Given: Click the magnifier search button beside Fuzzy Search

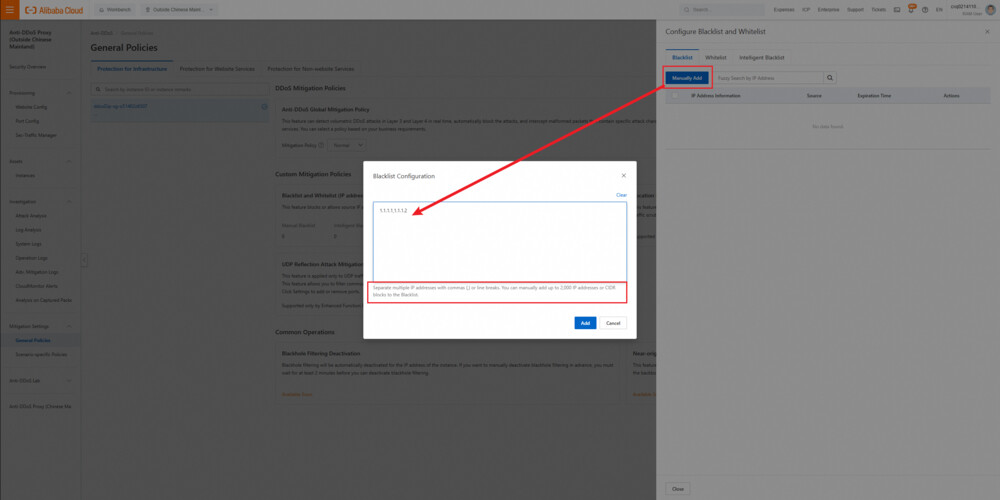Looking at the screenshot, I should [830, 78].
